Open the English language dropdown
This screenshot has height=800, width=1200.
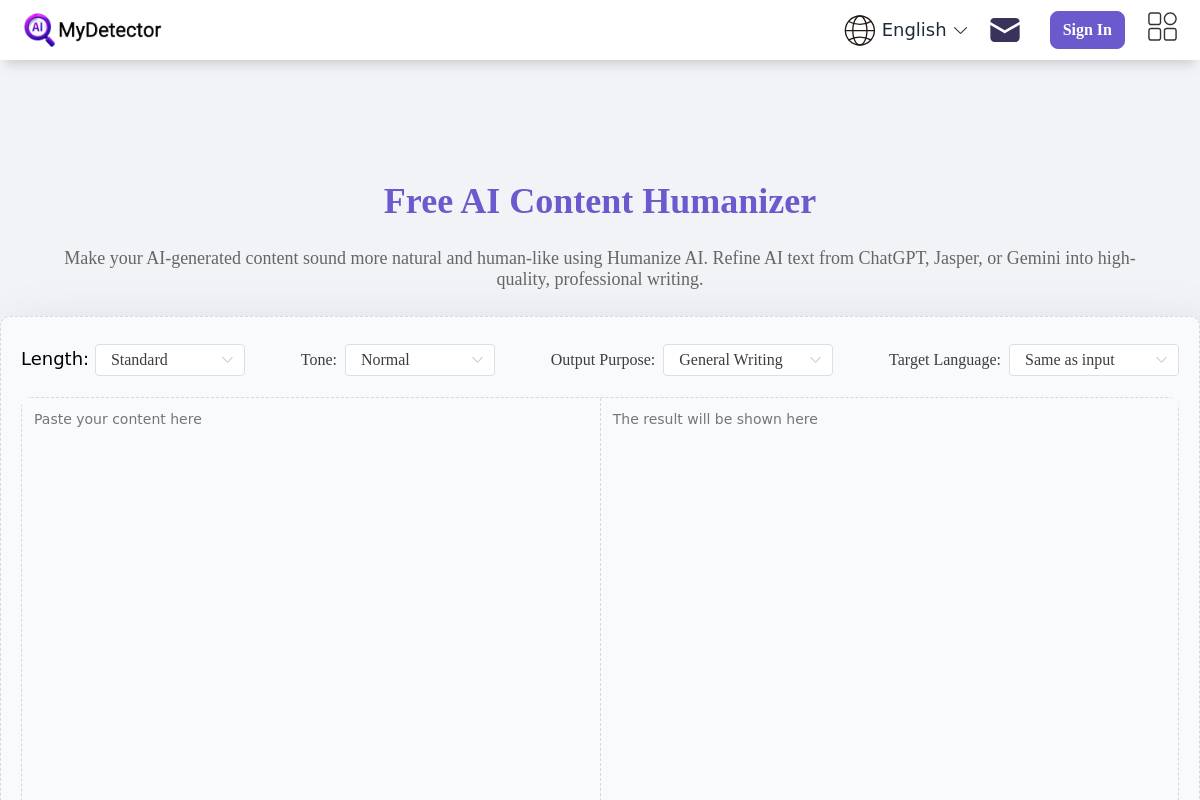tap(914, 30)
